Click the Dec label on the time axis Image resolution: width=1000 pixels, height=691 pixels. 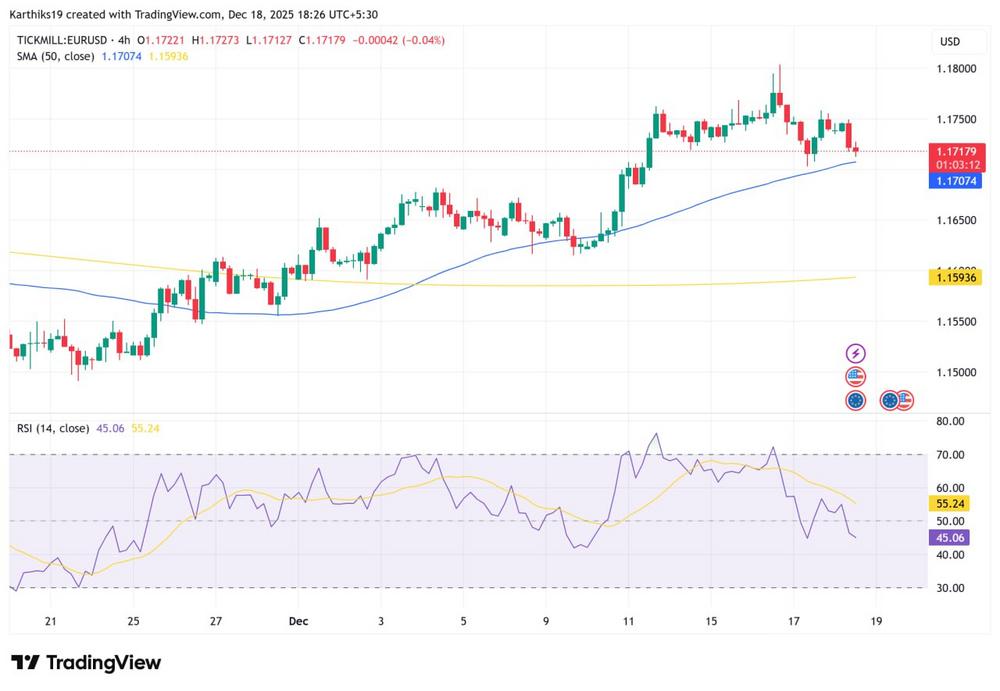click(298, 621)
